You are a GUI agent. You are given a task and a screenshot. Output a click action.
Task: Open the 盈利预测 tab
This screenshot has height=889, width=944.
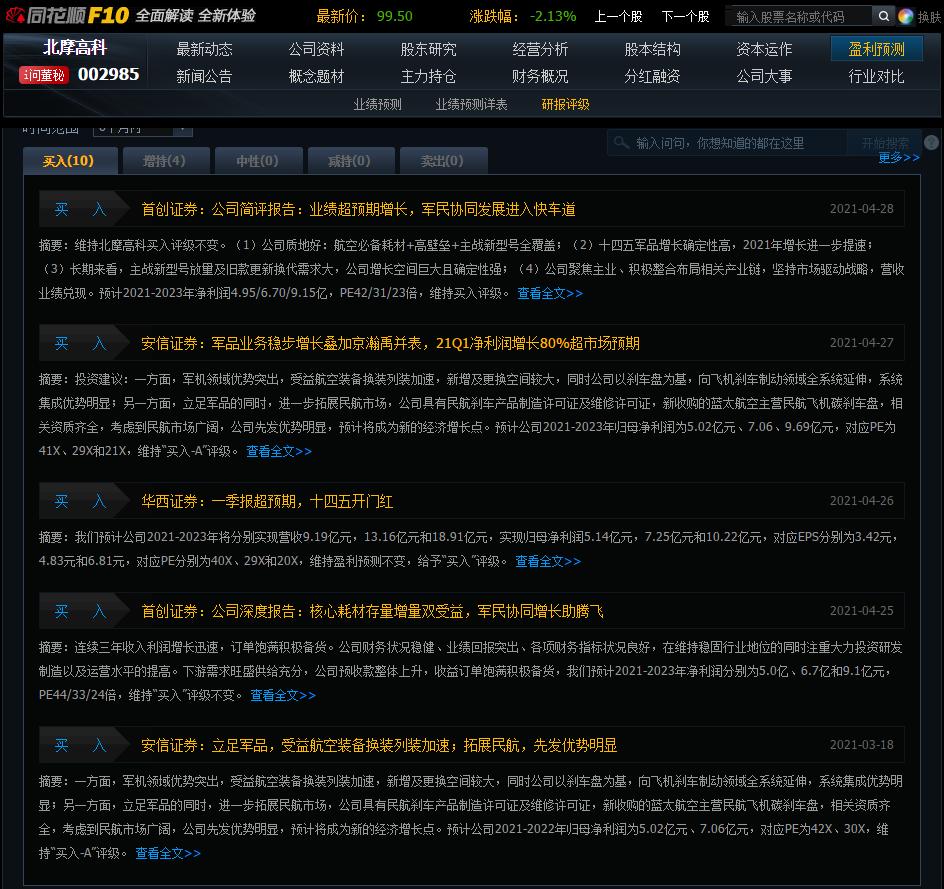point(876,48)
